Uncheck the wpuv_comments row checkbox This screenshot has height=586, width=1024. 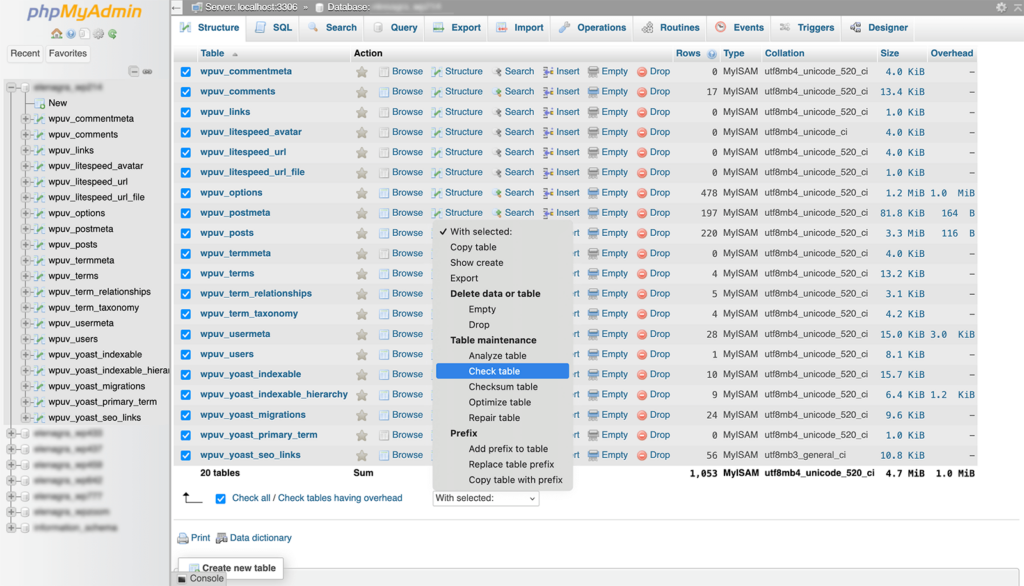coord(186,92)
